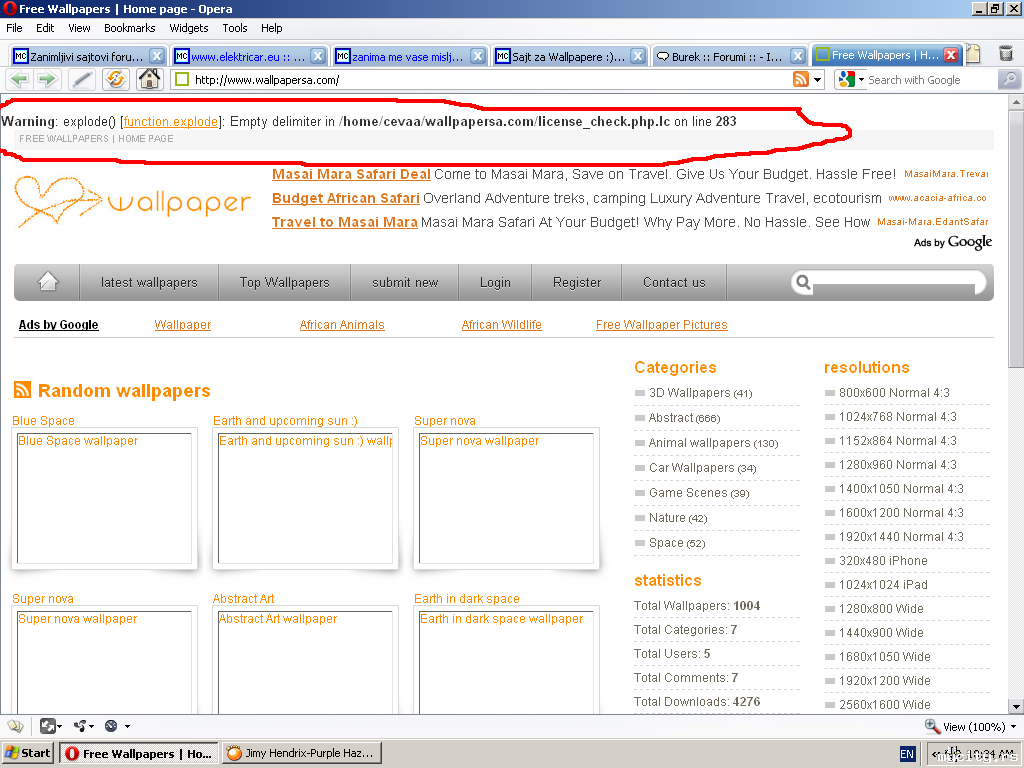The image size is (1024, 768).
Task: Click the wallpaper site logo
Action: 133,201
